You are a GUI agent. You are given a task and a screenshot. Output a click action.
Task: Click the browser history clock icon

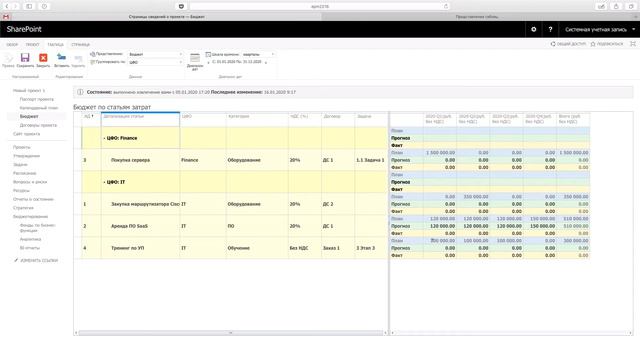tap(44, 6)
